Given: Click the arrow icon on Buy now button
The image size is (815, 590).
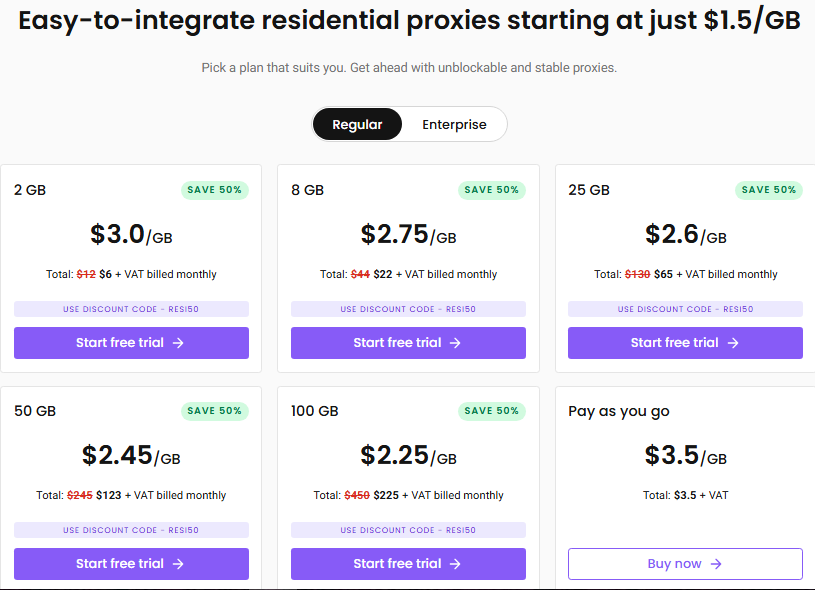Looking at the screenshot, I should coord(716,564).
